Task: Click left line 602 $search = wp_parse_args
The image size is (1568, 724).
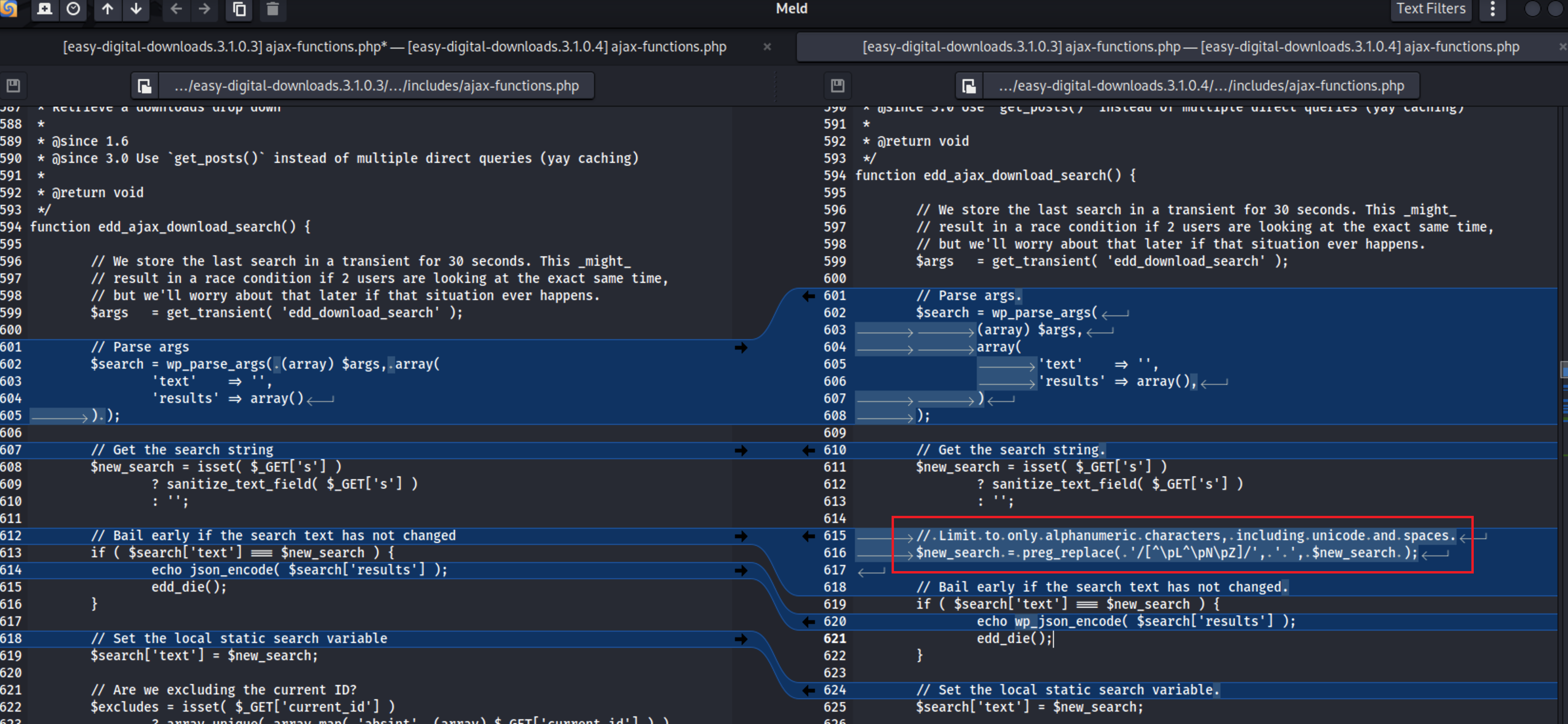Action: pos(266,364)
